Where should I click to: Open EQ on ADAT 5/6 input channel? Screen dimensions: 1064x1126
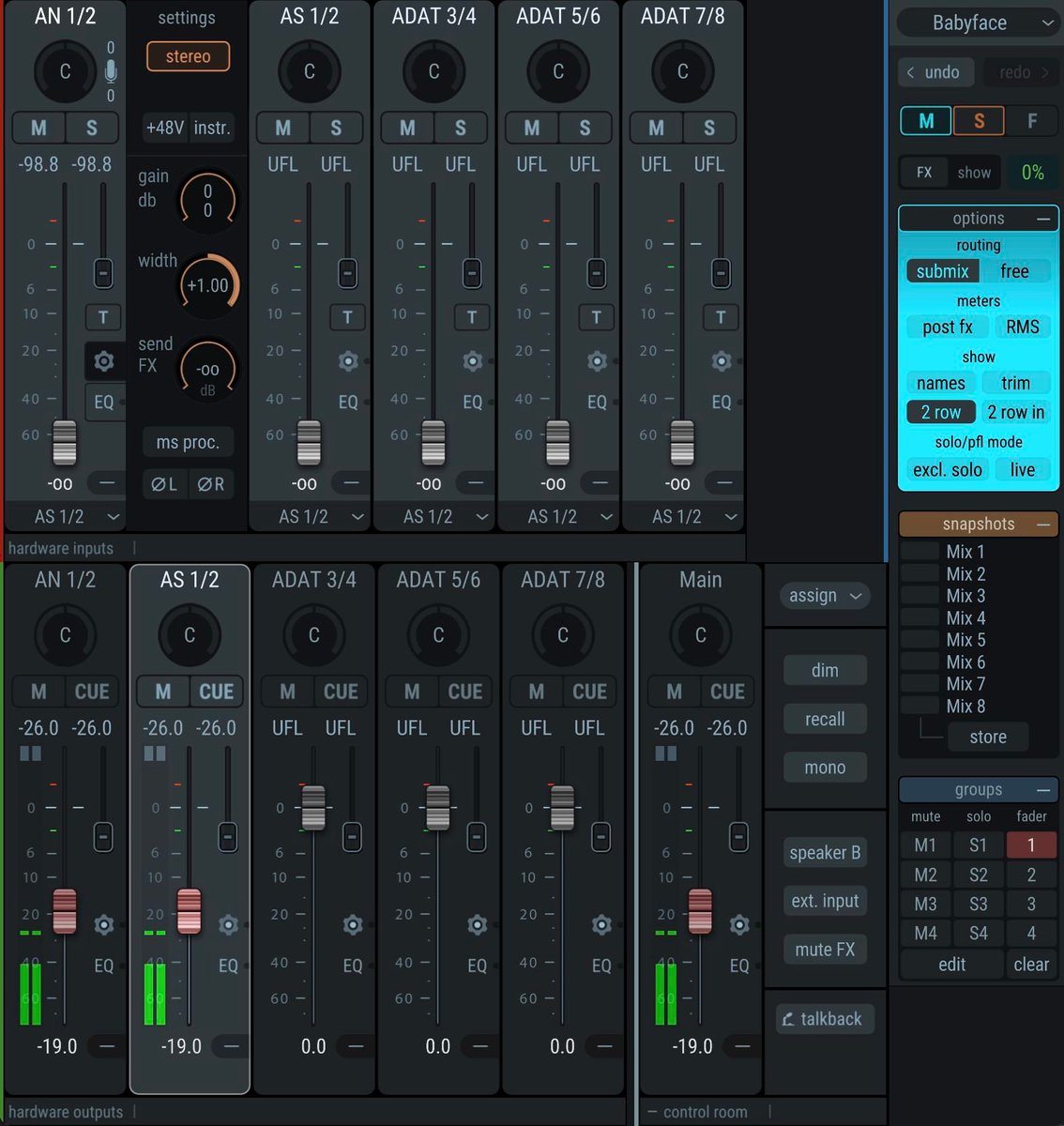[597, 402]
